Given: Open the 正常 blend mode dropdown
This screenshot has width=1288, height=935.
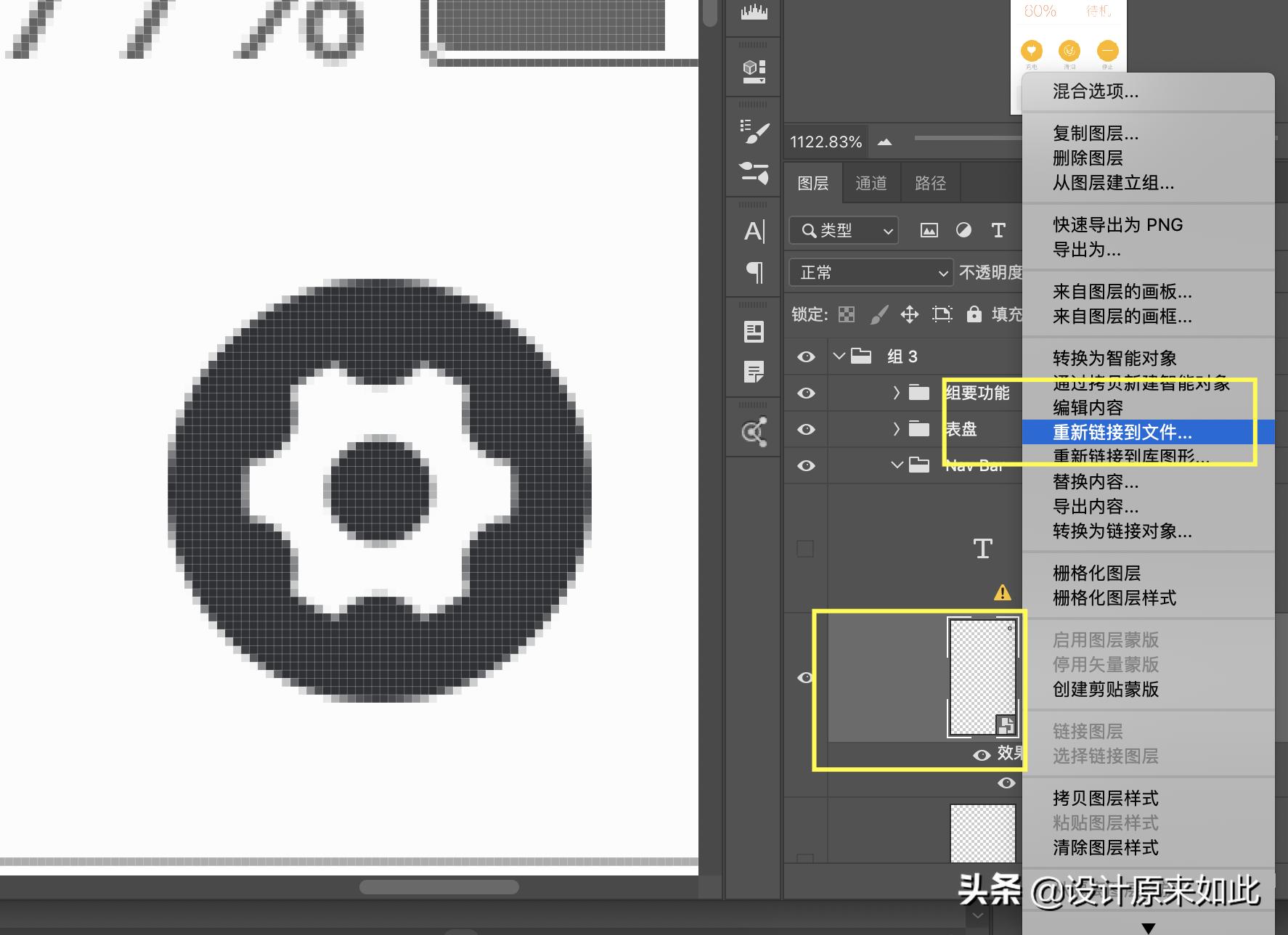Looking at the screenshot, I should (871, 273).
